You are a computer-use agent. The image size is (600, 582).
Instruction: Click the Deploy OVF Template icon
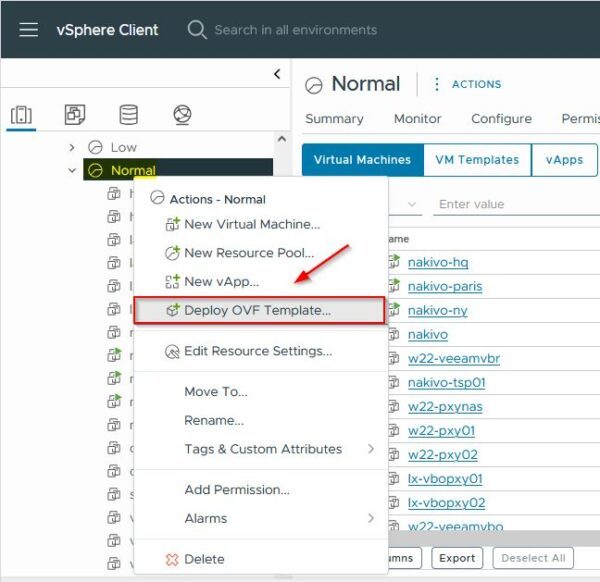tap(173, 310)
